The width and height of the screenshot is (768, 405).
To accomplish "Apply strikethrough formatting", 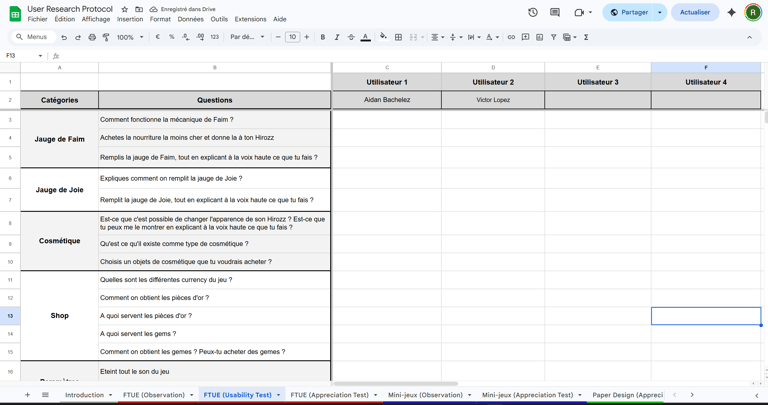I will coord(351,37).
